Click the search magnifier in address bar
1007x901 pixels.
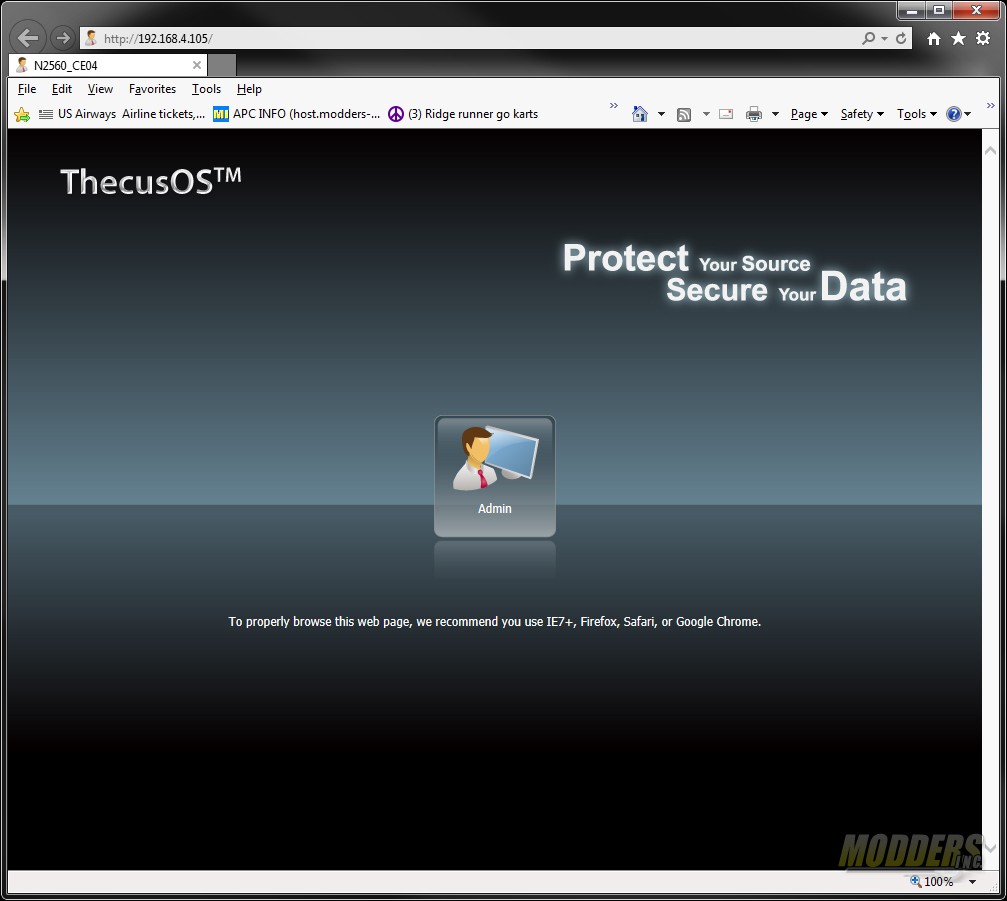(x=868, y=39)
